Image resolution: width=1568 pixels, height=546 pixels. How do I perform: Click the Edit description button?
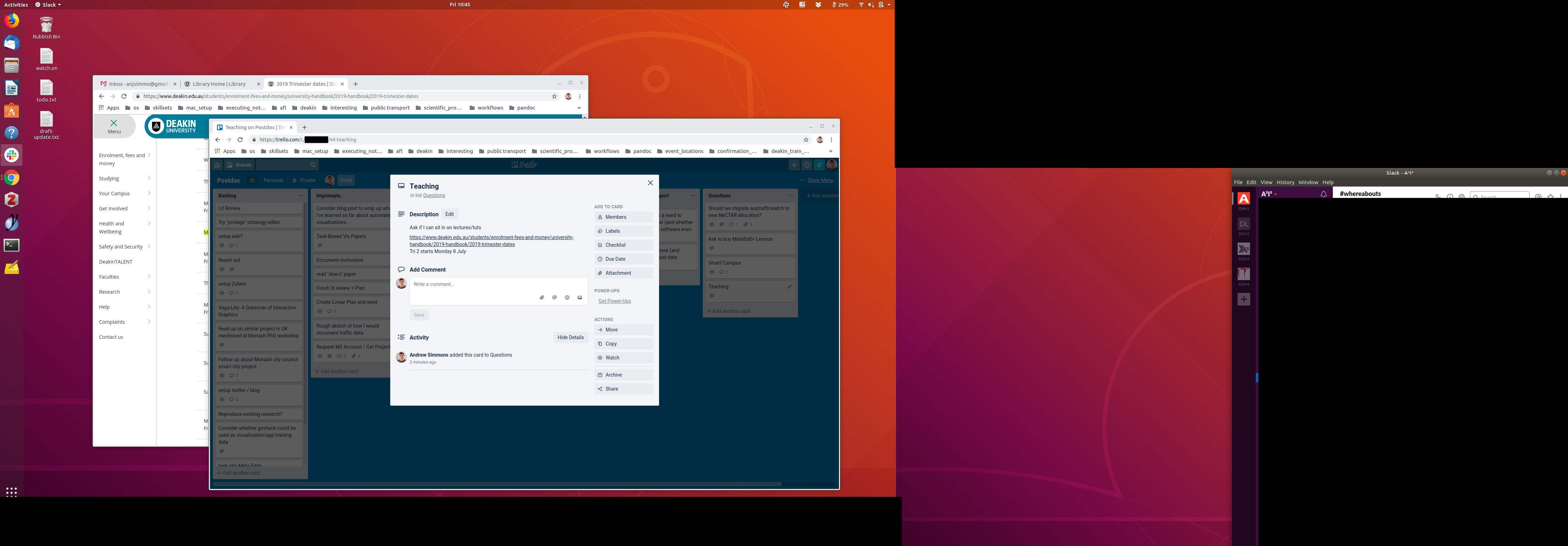coord(449,214)
